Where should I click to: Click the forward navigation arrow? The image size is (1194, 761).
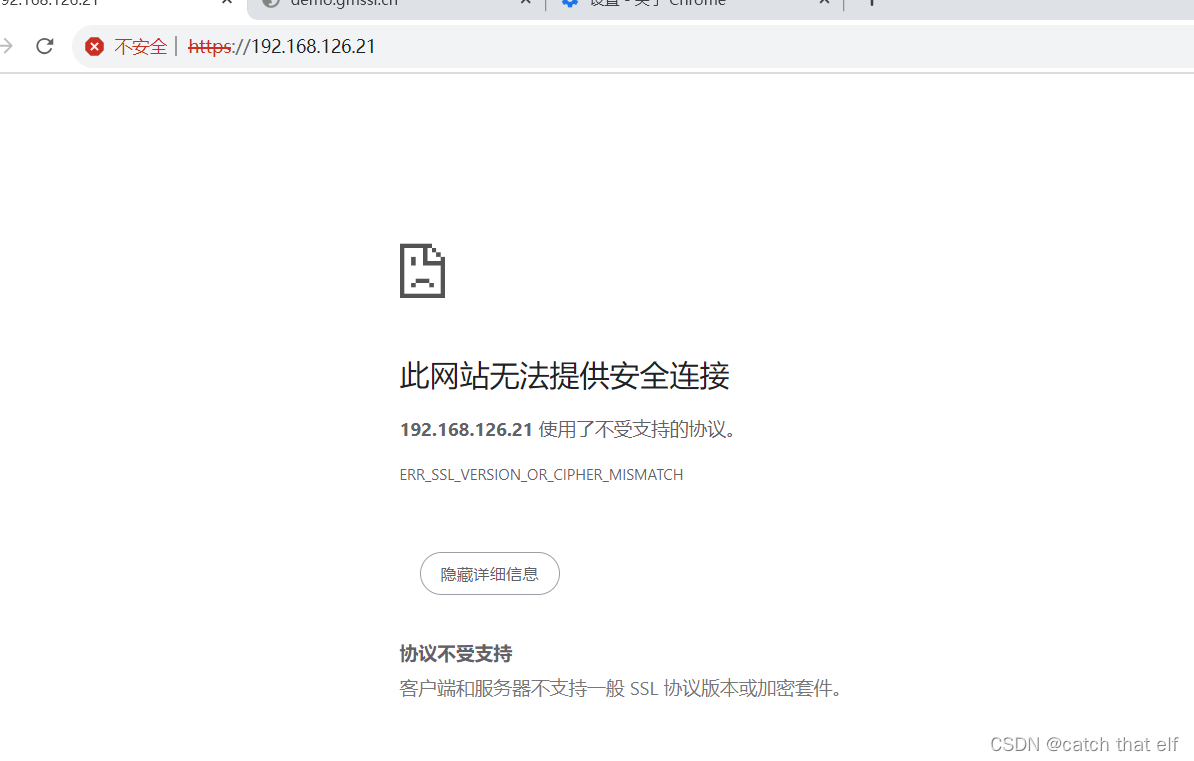pyautogui.click(x=8, y=45)
